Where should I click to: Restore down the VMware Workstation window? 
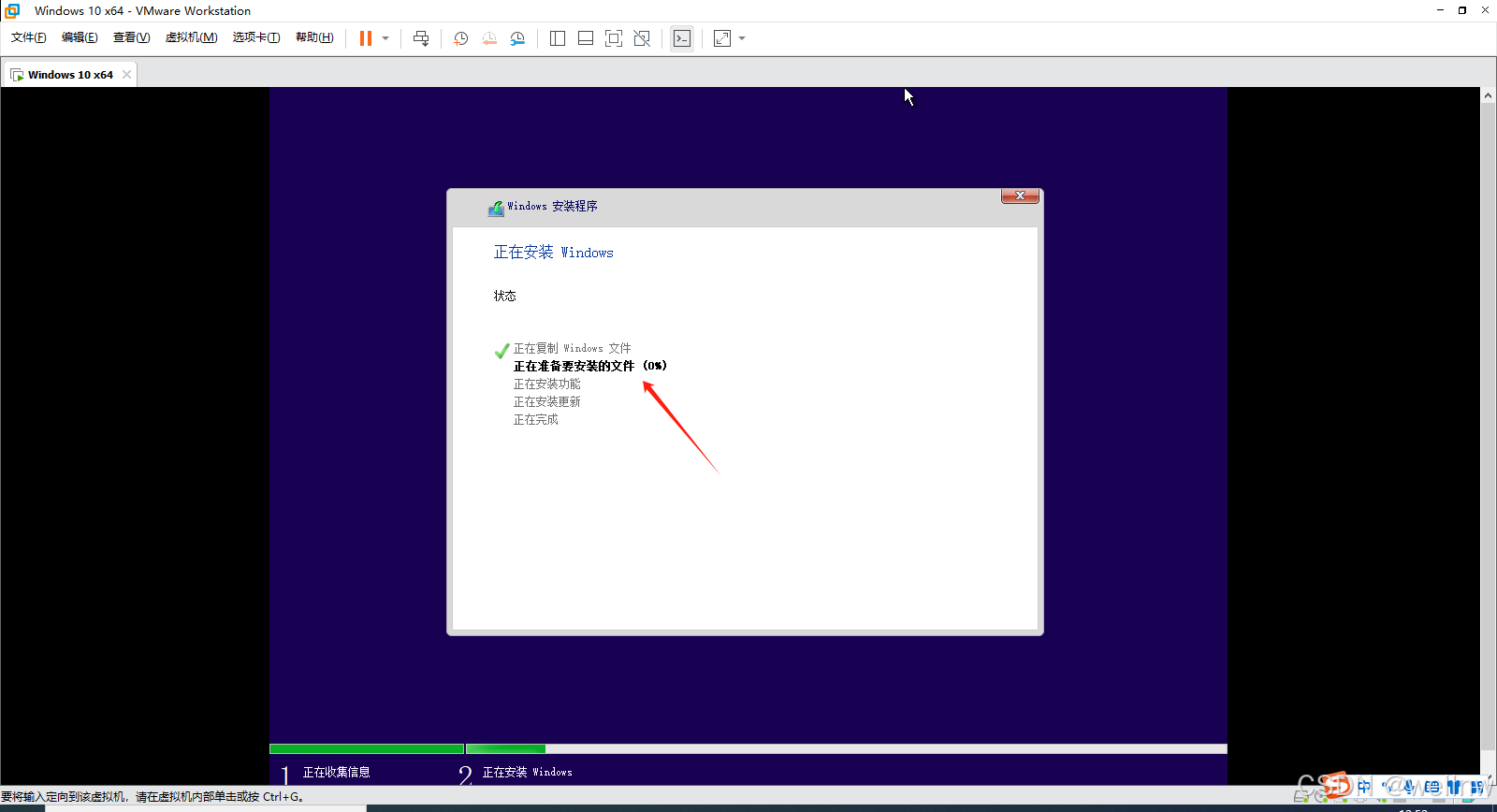coord(1462,10)
